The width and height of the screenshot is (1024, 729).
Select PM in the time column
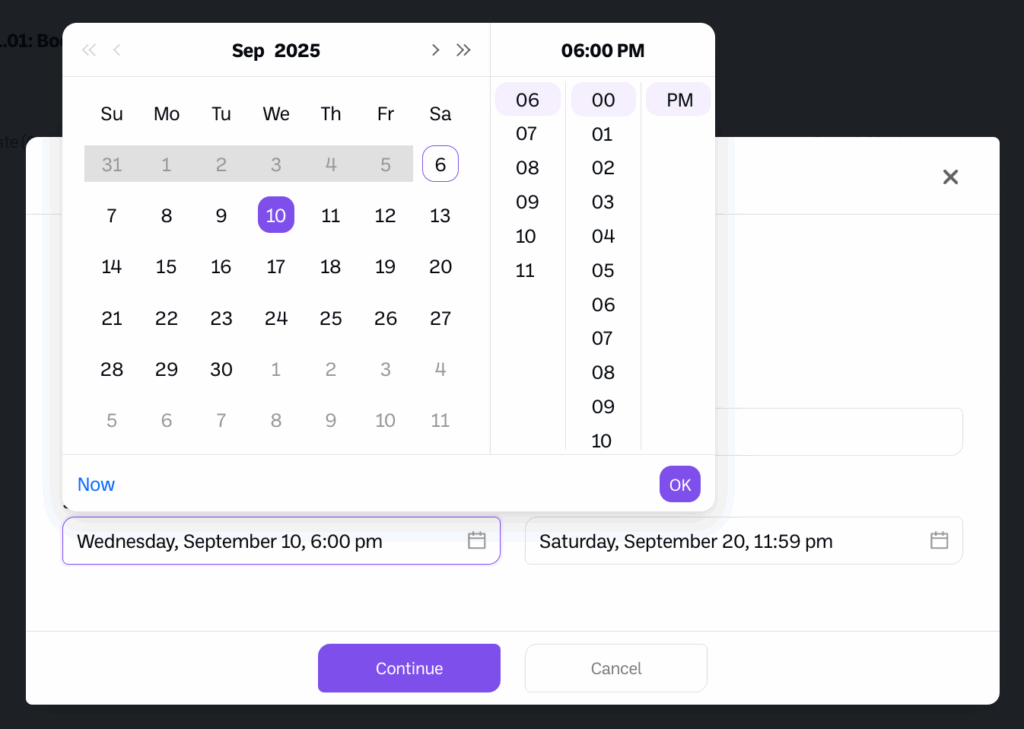[x=679, y=100]
